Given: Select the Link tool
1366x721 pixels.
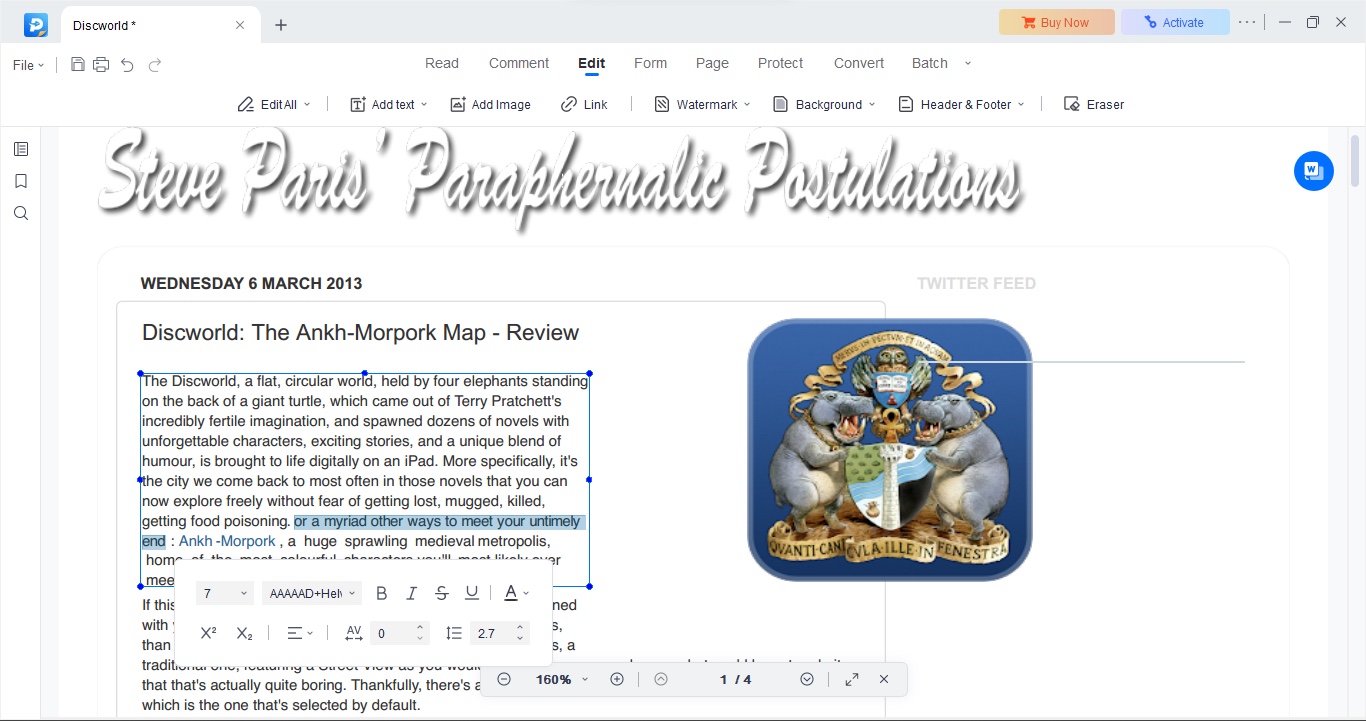Looking at the screenshot, I should click(x=584, y=104).
